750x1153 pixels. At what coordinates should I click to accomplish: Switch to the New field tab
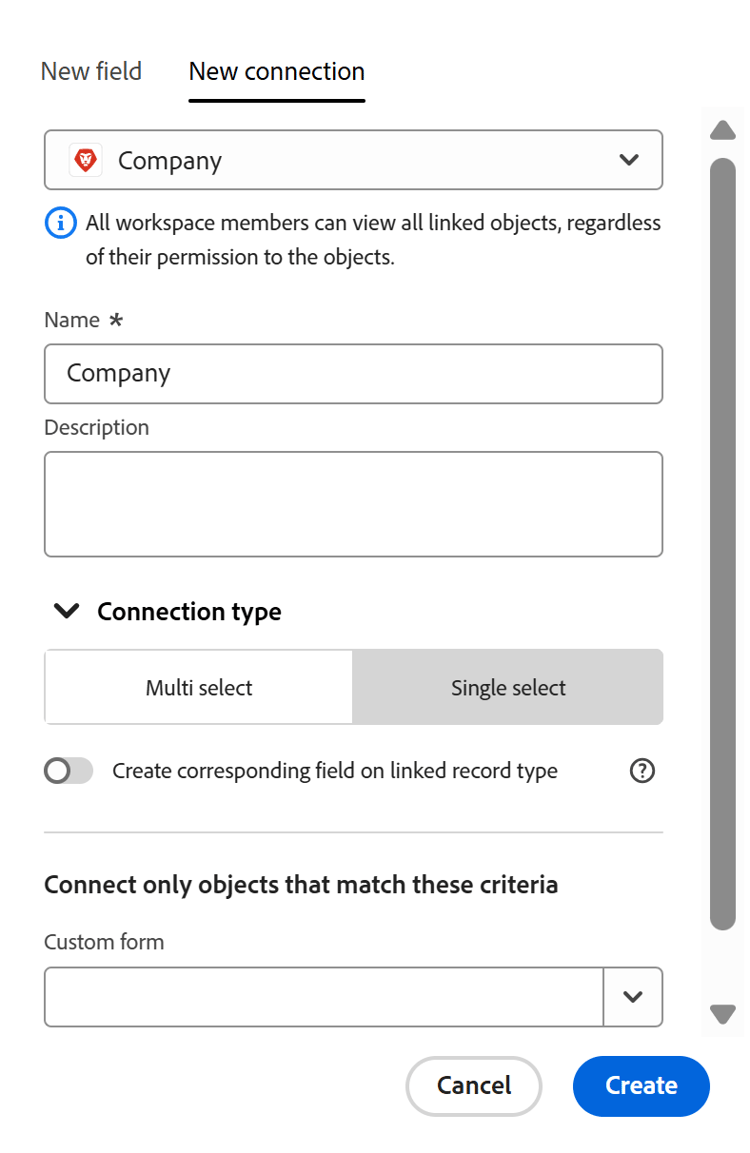click(90, 71)
